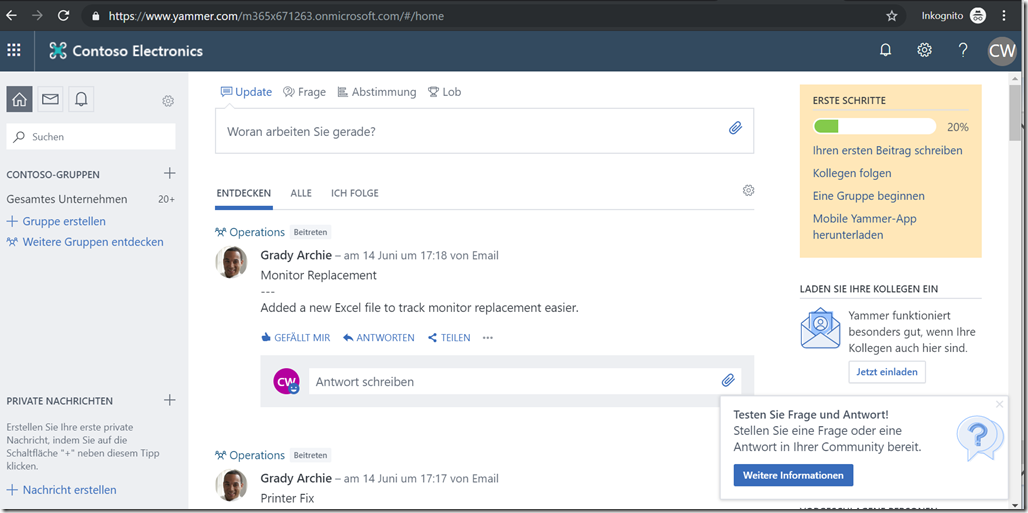This screenshot has height=513, width=1028.
Task: Open Eine Gruppe beginnen link
Action: [869, 196]
